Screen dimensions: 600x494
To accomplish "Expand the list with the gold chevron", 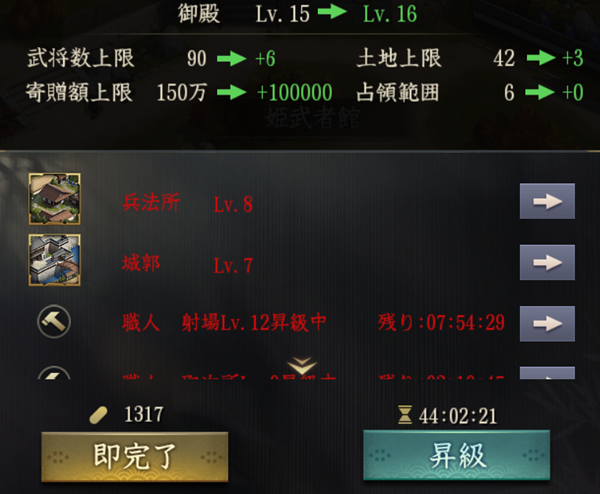I will pos(302,366).
